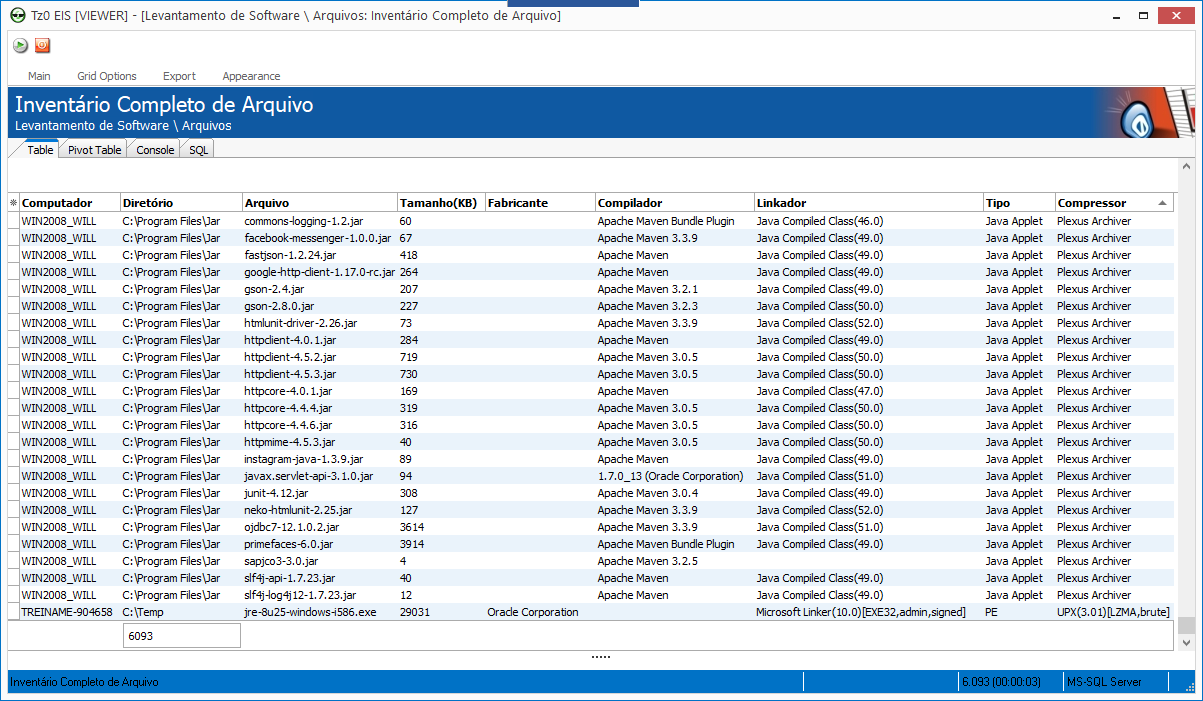Select the jre-8u25-windows-i586.exe row
The width and height of the screenshot is (1203, 701).
click(310, 612)
